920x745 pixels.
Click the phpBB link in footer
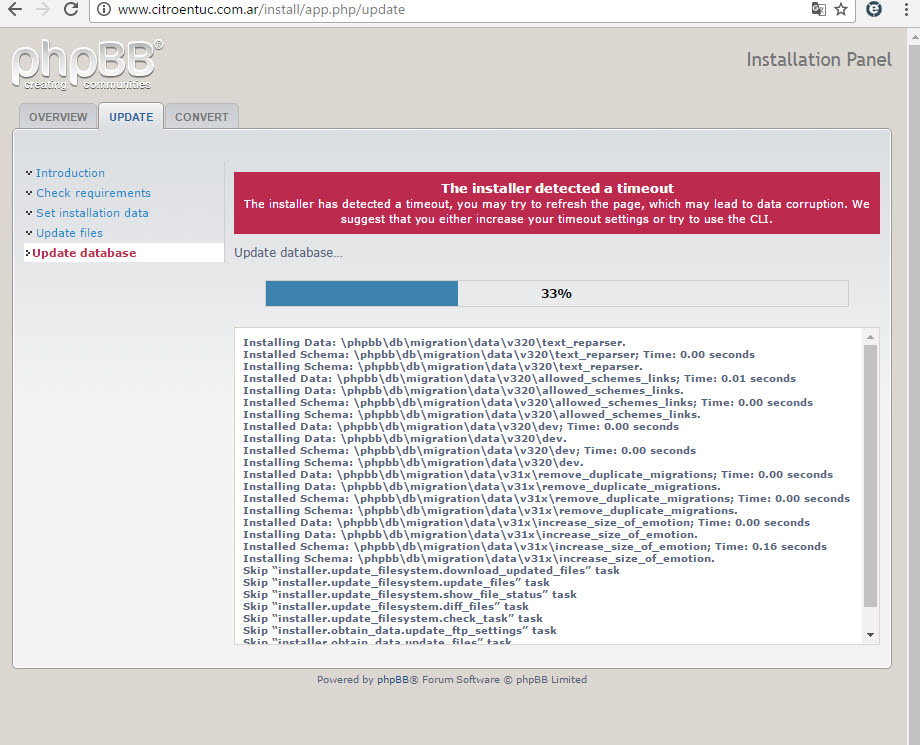click(390, 680)
